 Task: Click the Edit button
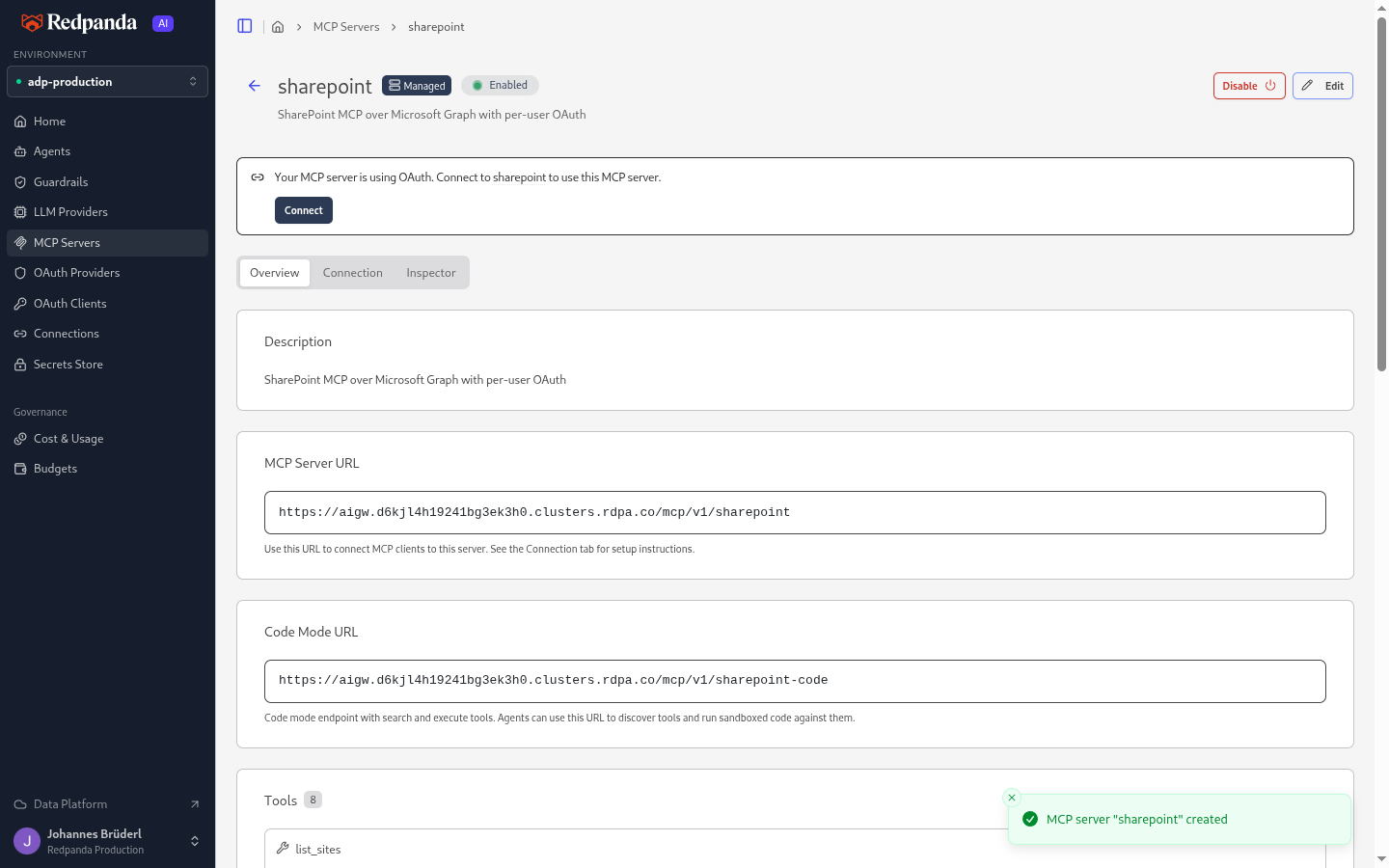coord(1323,86)
